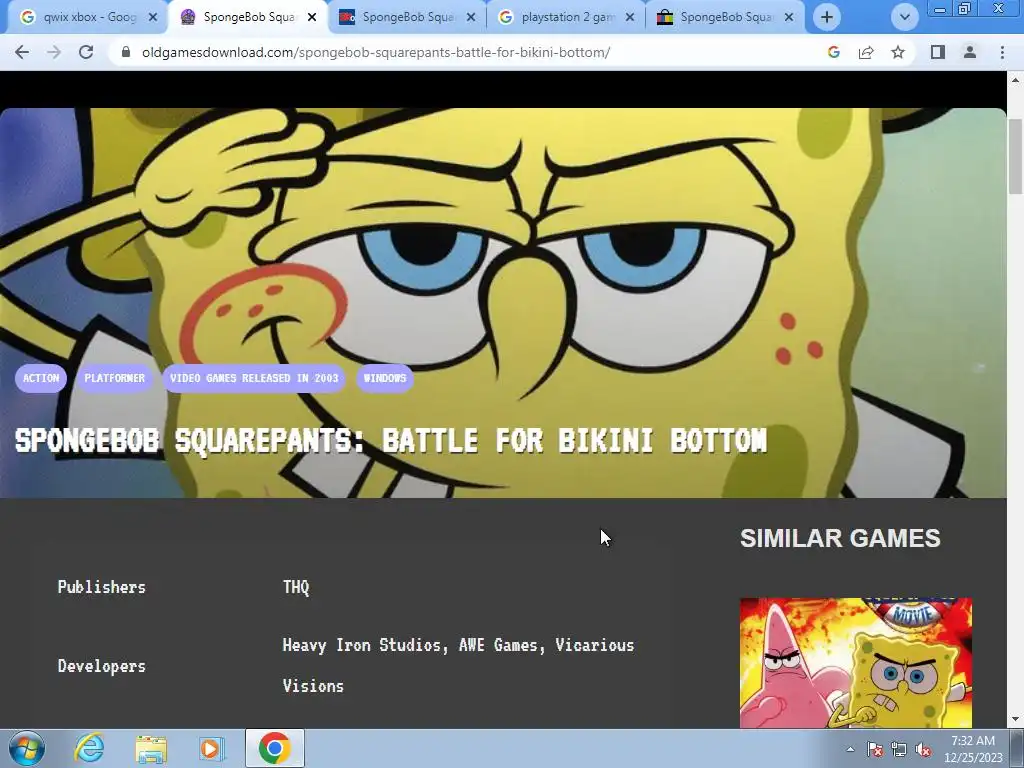Image resolution: width=1024 pixels, height=768 pixels.
Task: Open the network status tray icon
Action: 899,750
